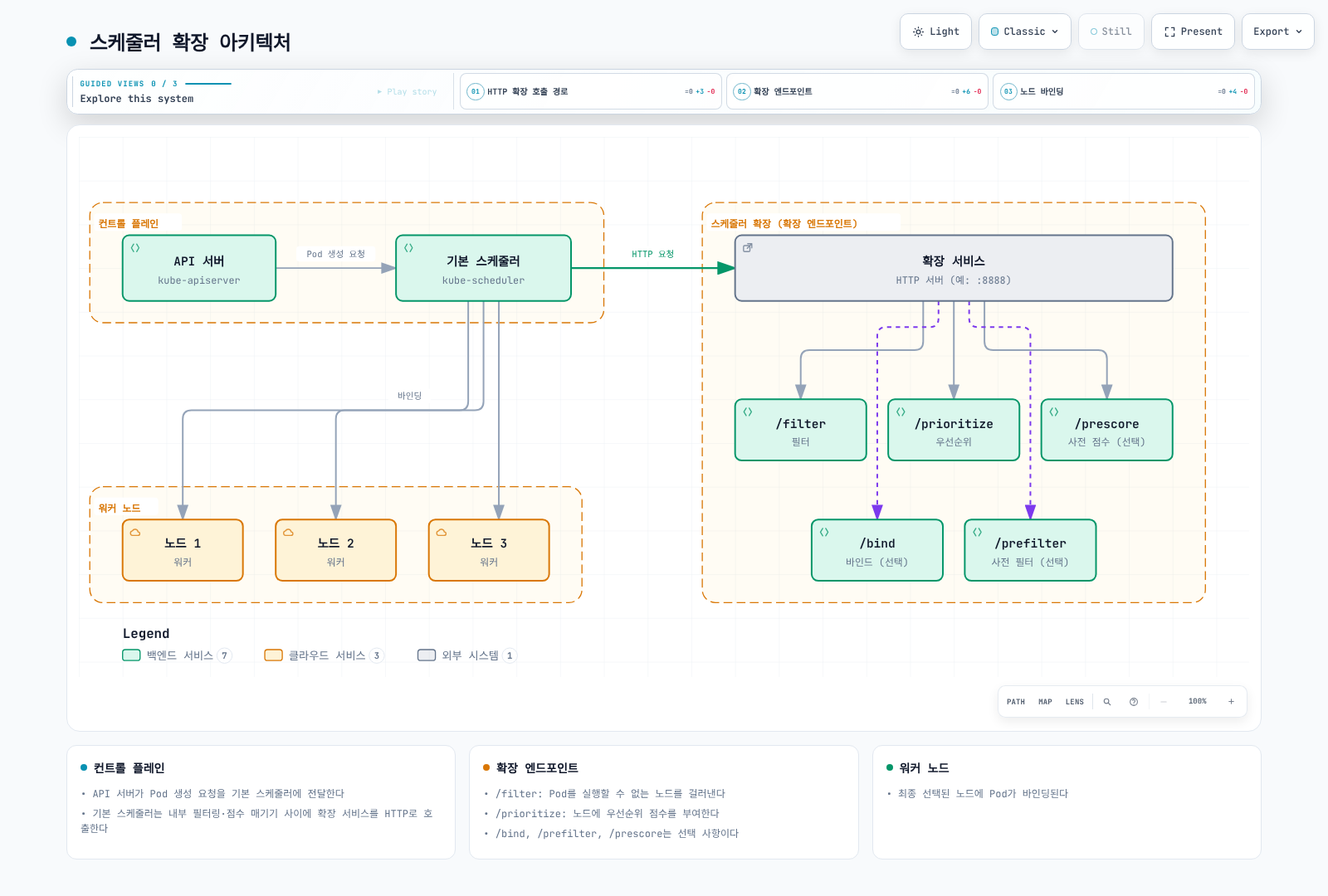Select the 확장 서비스 node
This screenshot has height=896, width=1328.
click(x=954, y=268)
